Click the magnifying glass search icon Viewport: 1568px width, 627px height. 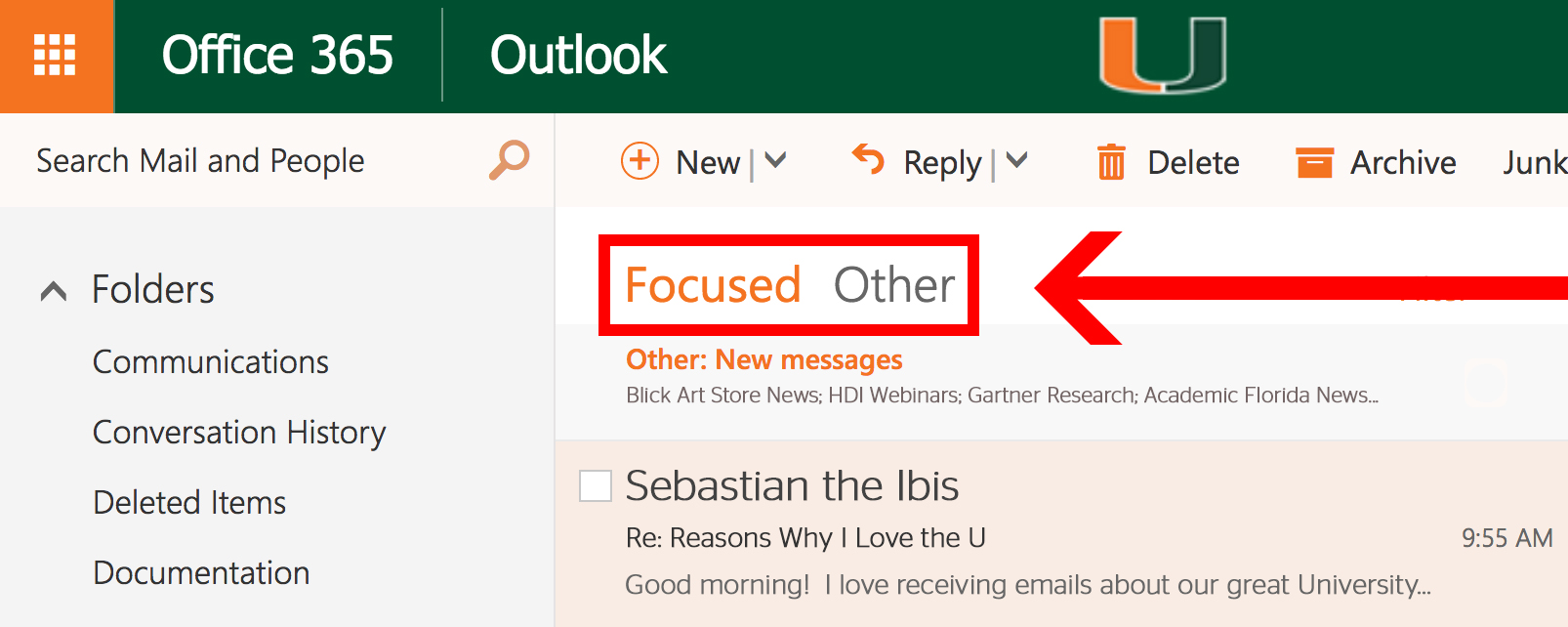click(x=509, y=160)
